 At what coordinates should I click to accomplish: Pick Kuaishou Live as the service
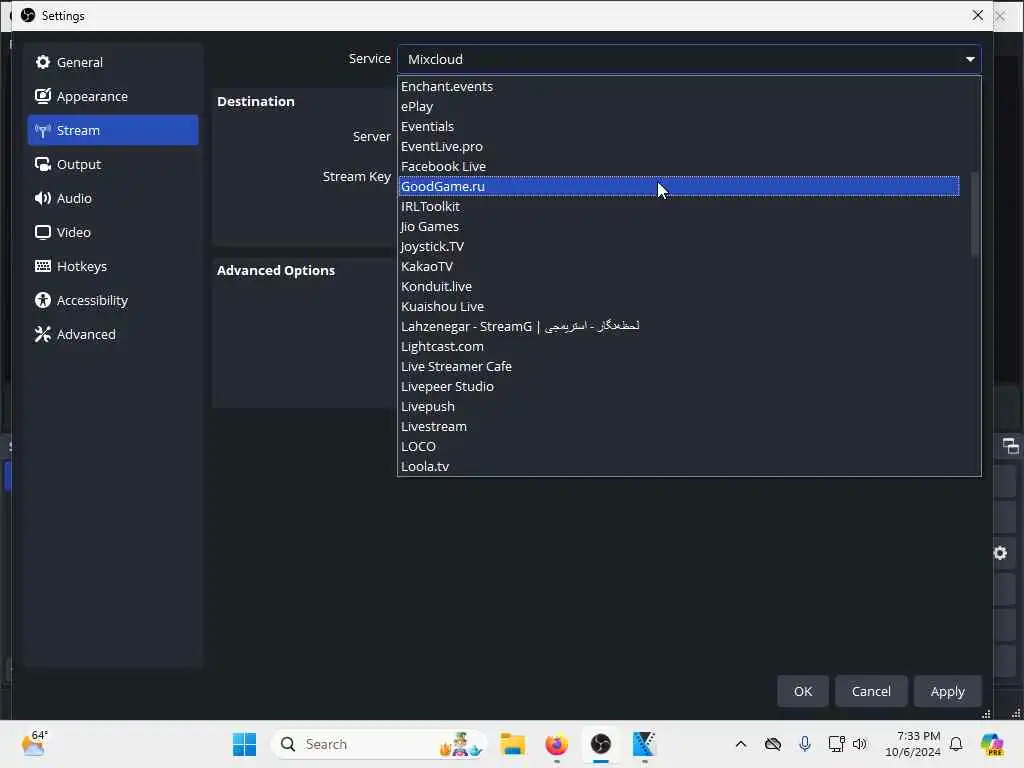(x=679, y=306)
